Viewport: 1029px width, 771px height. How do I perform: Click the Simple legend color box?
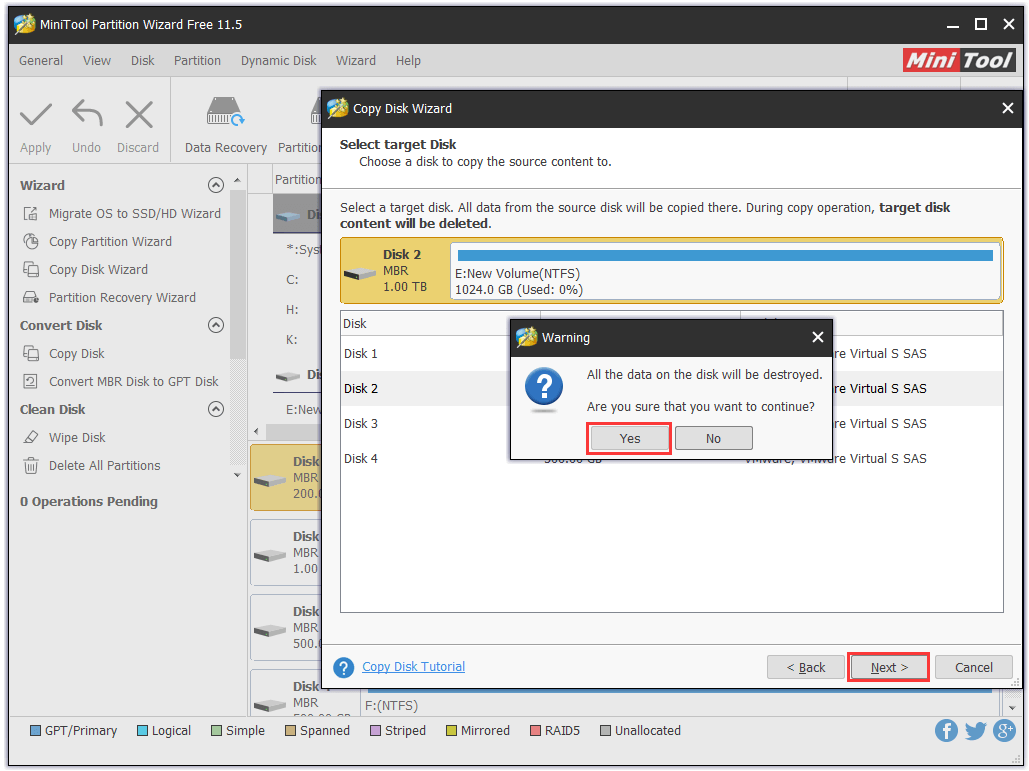[x=217, y=730]
